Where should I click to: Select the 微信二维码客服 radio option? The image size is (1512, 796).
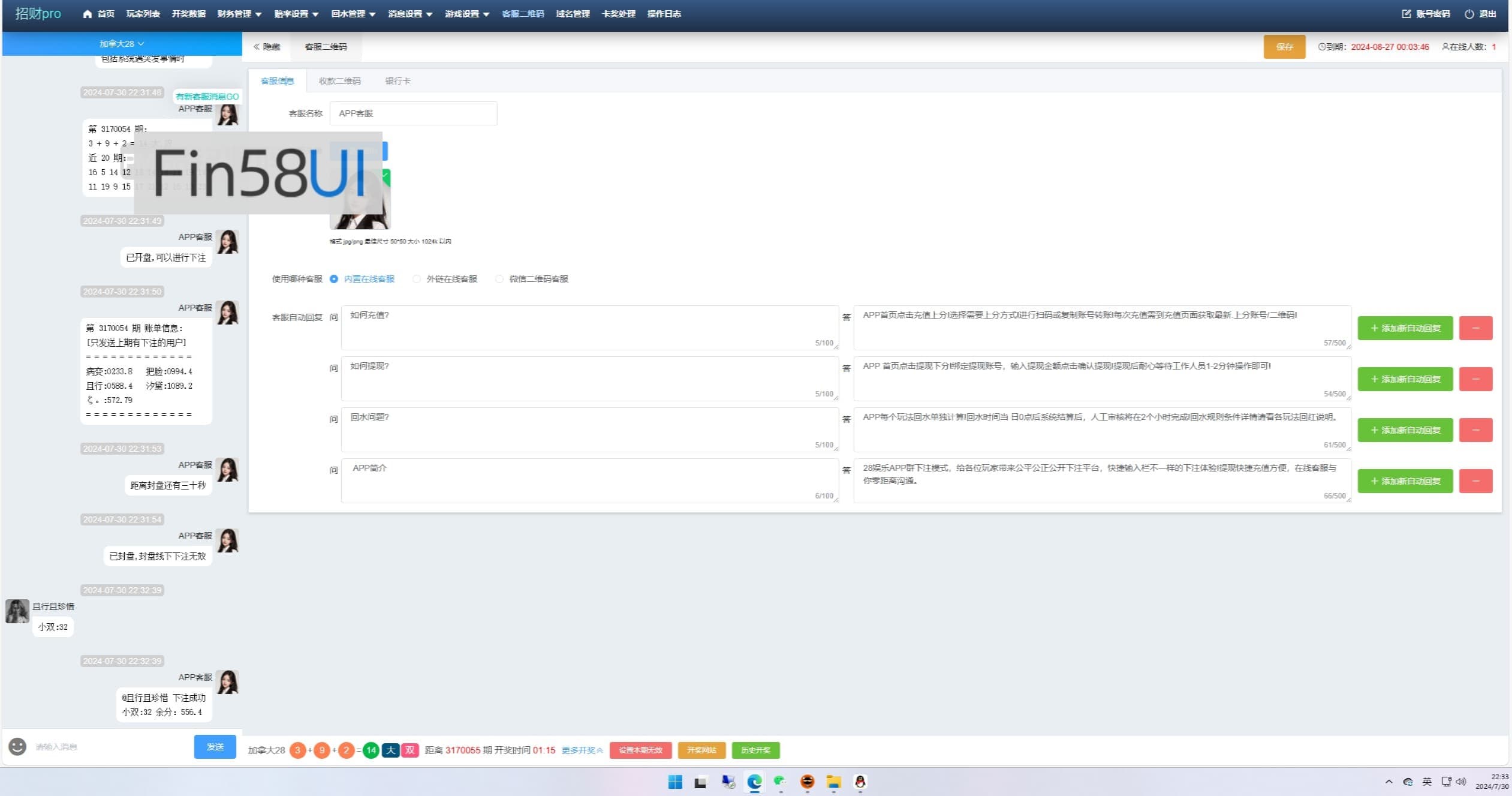tap(499, 279)
